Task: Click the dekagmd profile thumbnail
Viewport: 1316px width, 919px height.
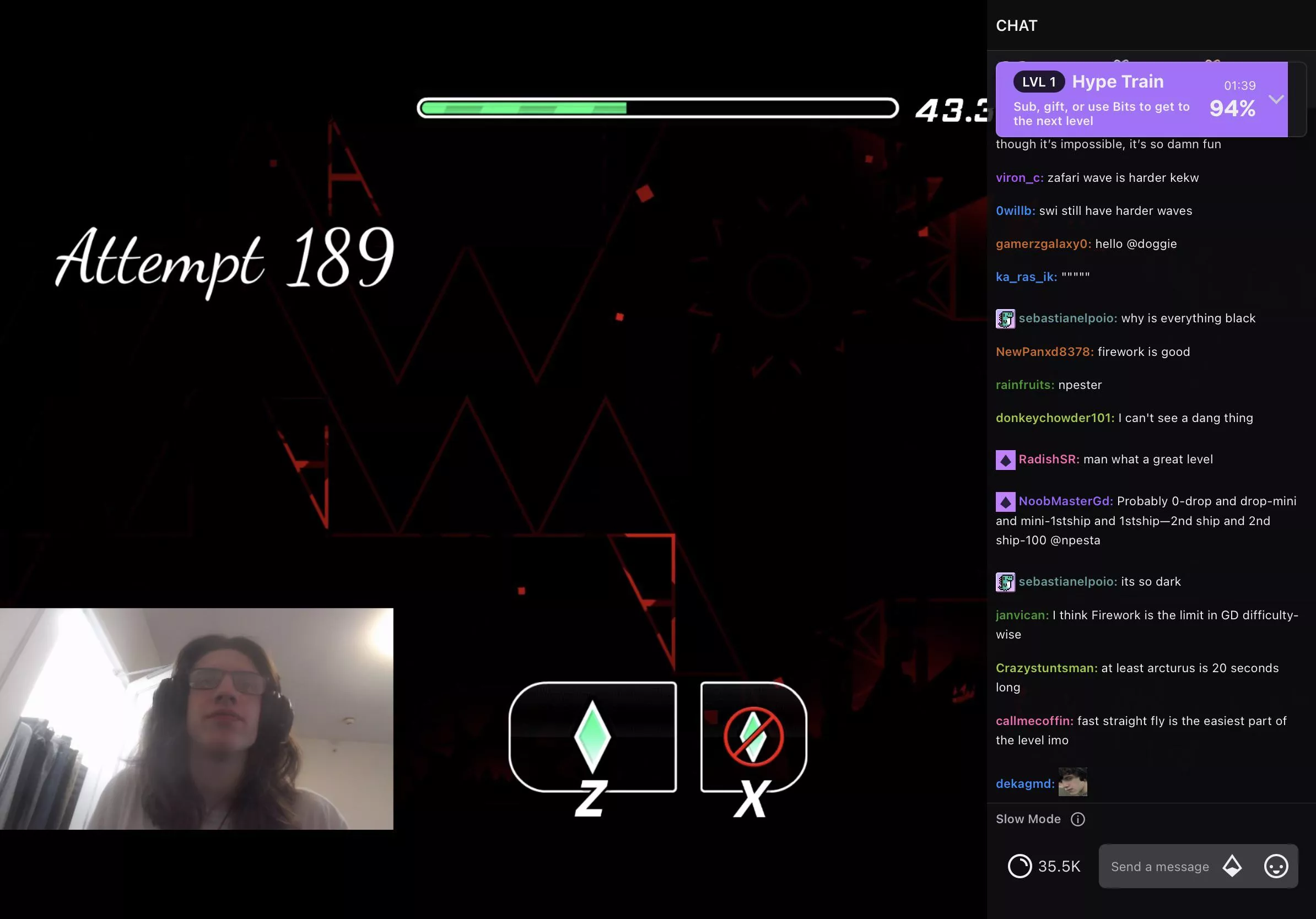Action: pos(1072,783)
